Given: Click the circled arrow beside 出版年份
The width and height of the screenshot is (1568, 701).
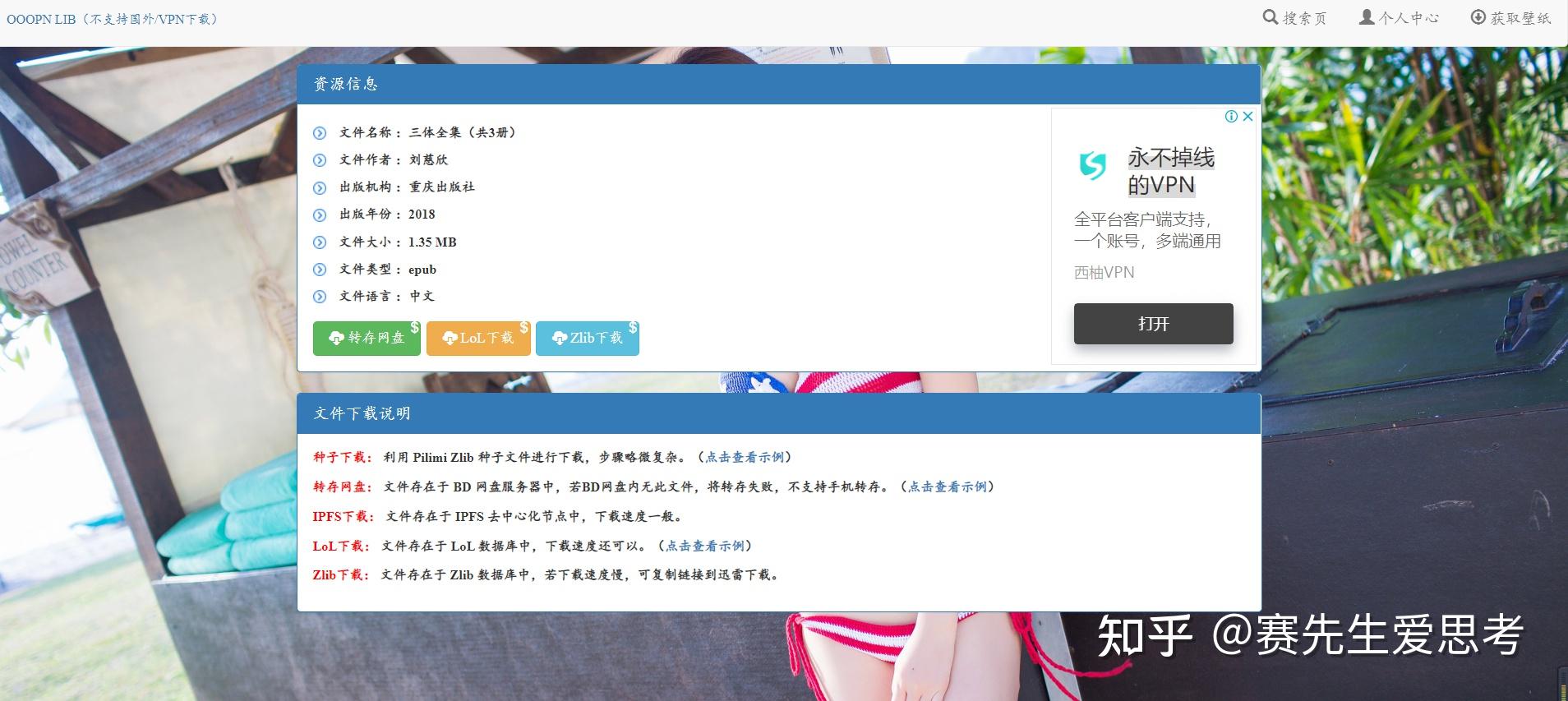Looking at the screenshot, I should tap(320, 215).
